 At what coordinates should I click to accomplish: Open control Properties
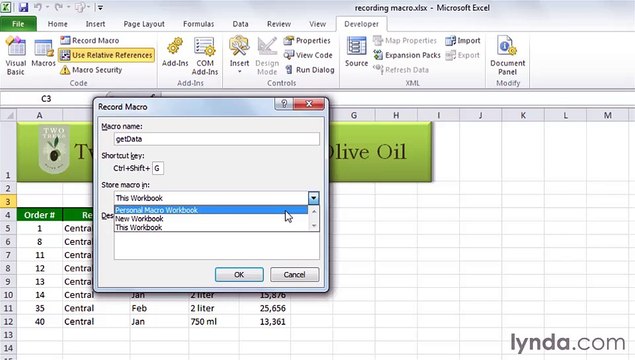307,40
